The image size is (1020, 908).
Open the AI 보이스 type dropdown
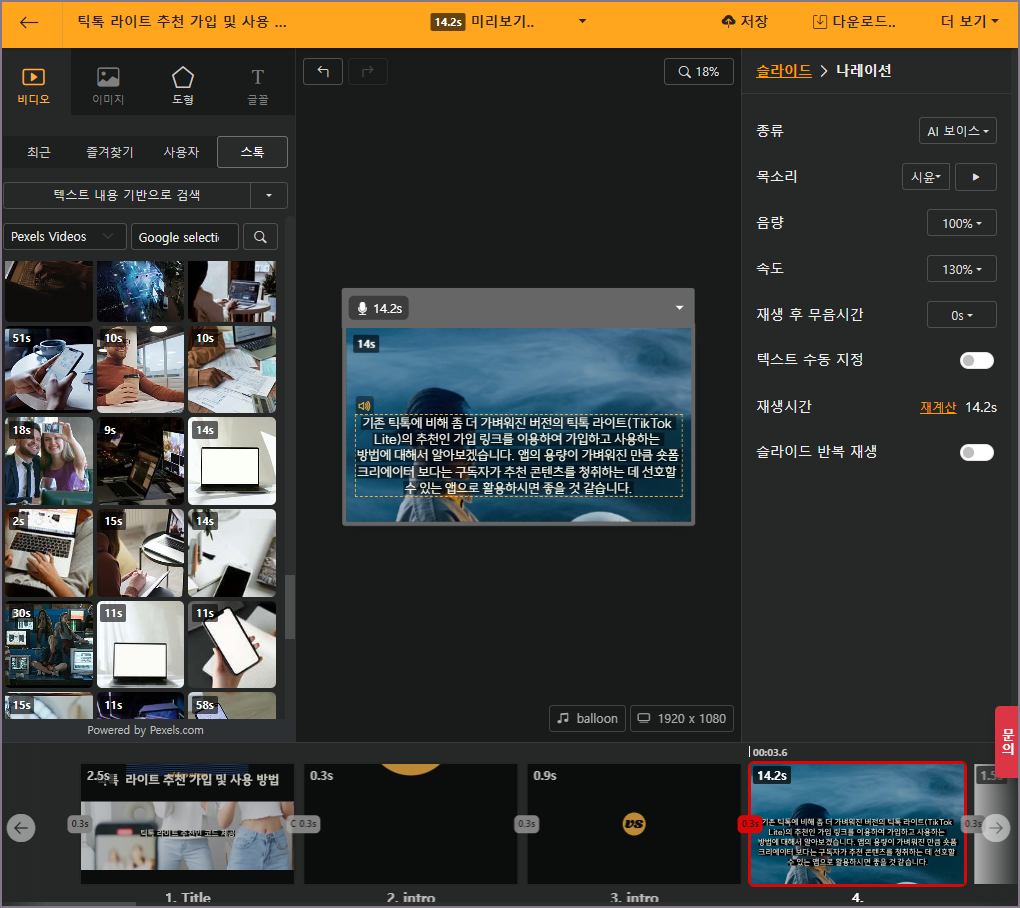957,130
